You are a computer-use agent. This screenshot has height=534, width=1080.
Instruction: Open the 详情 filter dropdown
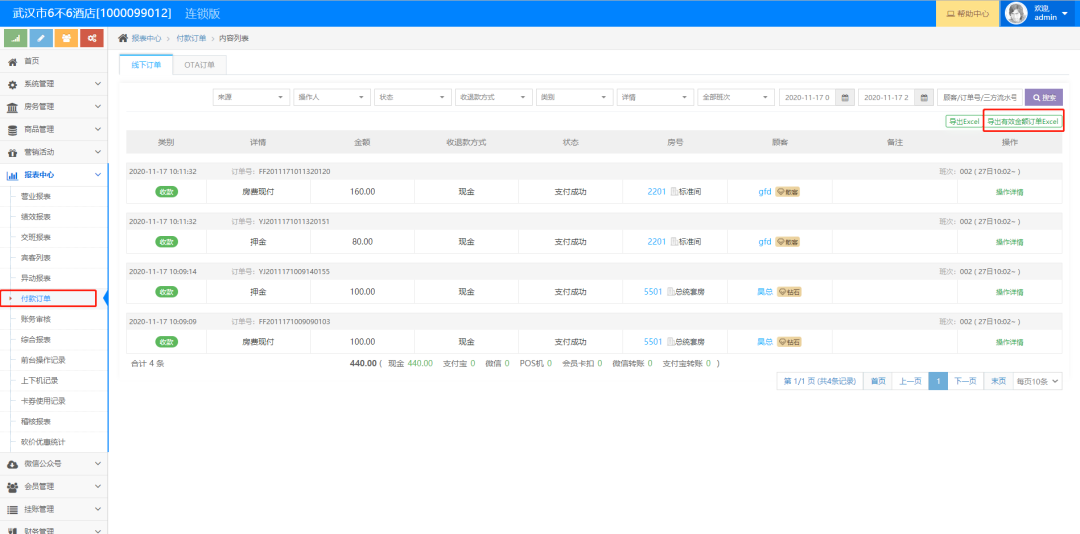tap(655, 98)
